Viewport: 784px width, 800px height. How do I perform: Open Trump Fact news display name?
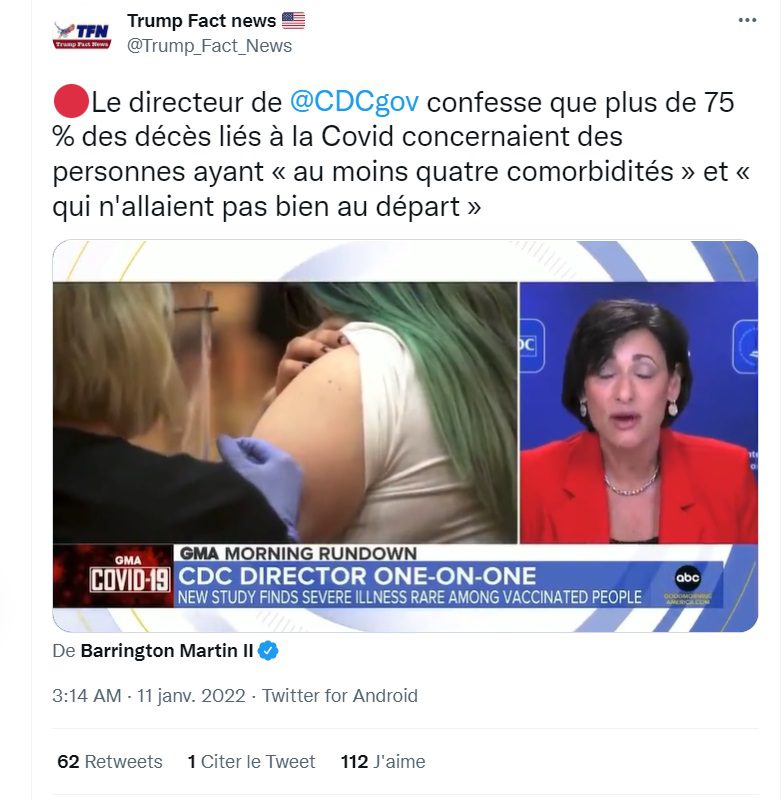click(201, 20)
